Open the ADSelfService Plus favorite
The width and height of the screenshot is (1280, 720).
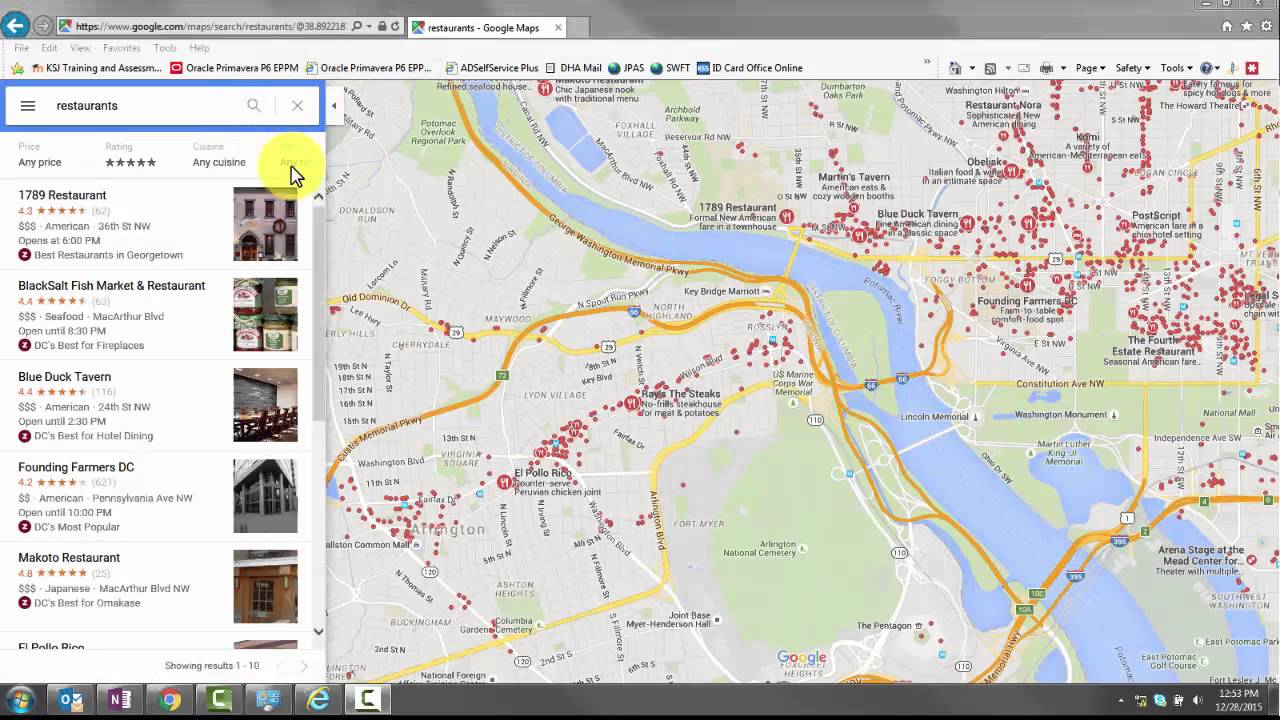click(490, 68)
